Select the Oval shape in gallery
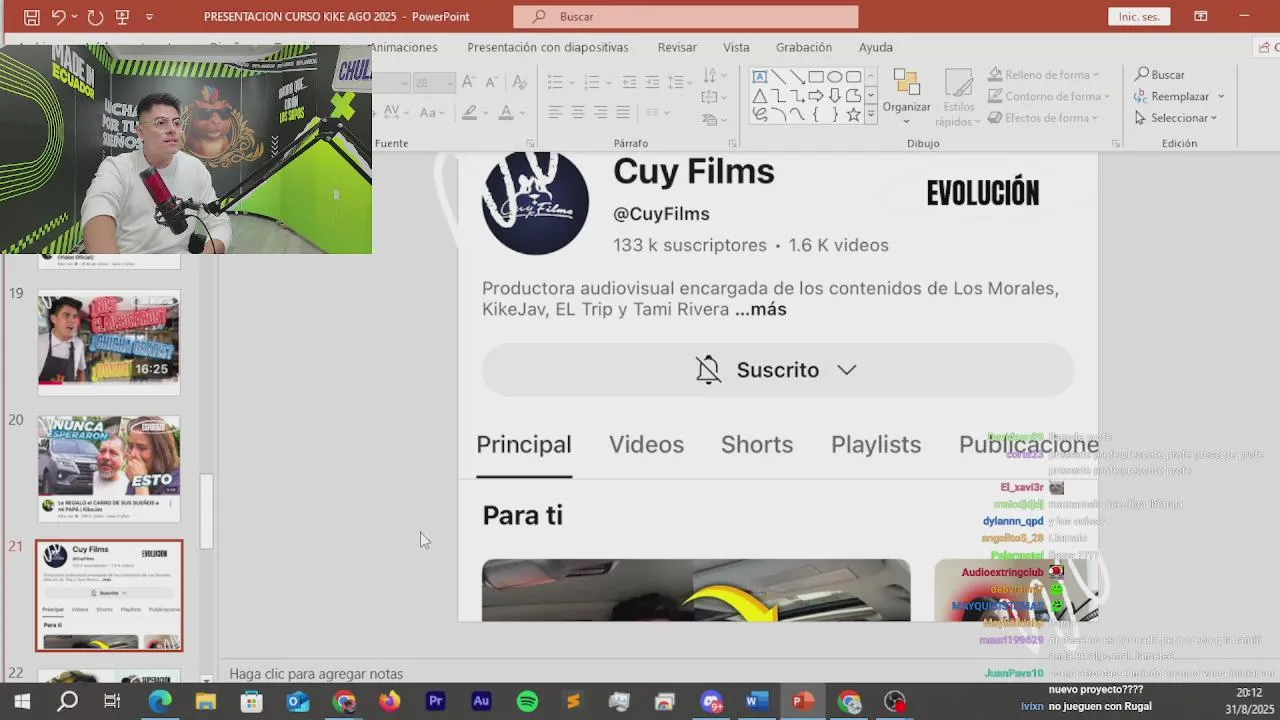The image size is (1280, 720). pyautogui.click(x=835, y=77)
